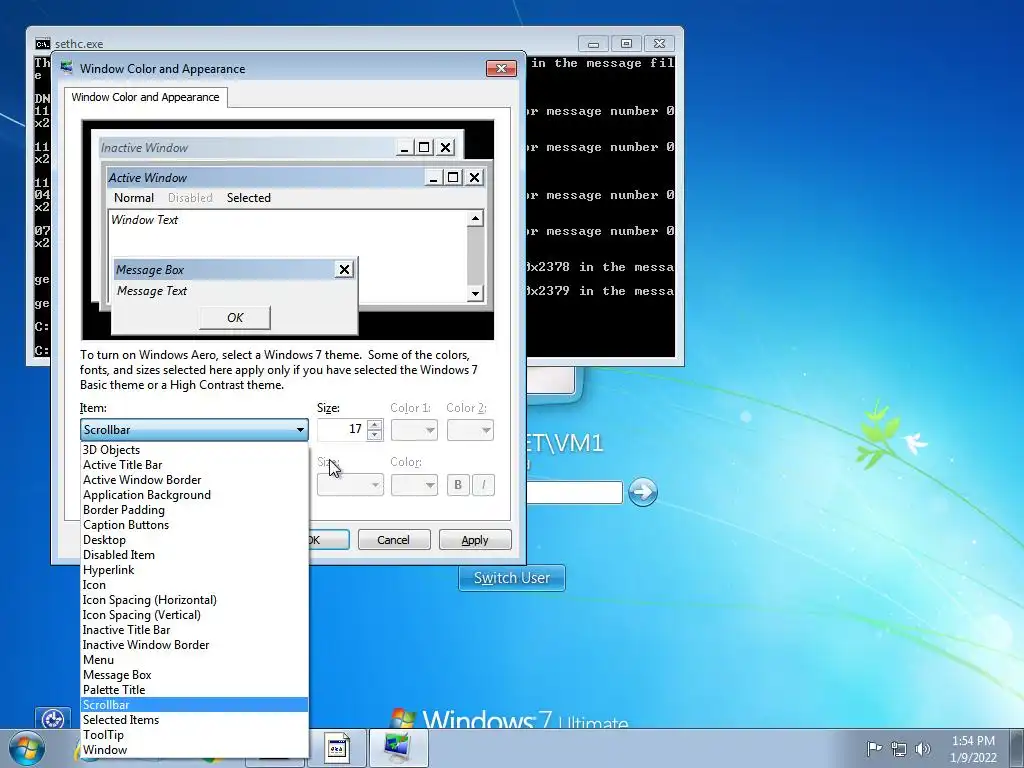The image size is (1024, 768).
Task: Click the Switch User button
Action: [x=512, y=579]
